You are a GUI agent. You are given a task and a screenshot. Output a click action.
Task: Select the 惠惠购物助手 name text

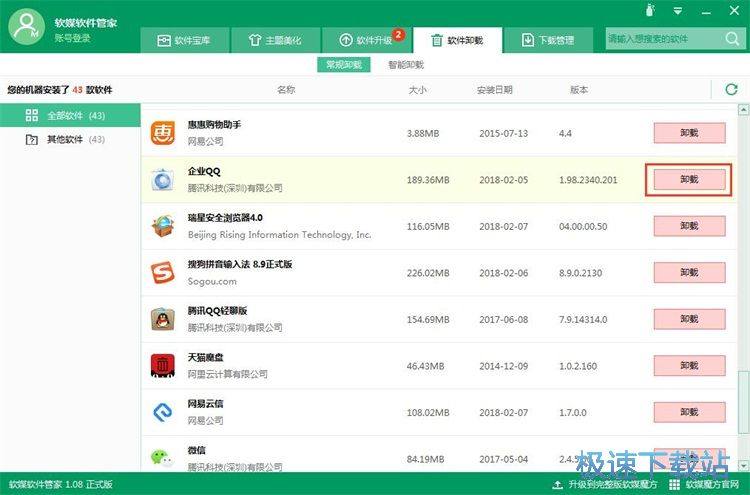(214, 124)
